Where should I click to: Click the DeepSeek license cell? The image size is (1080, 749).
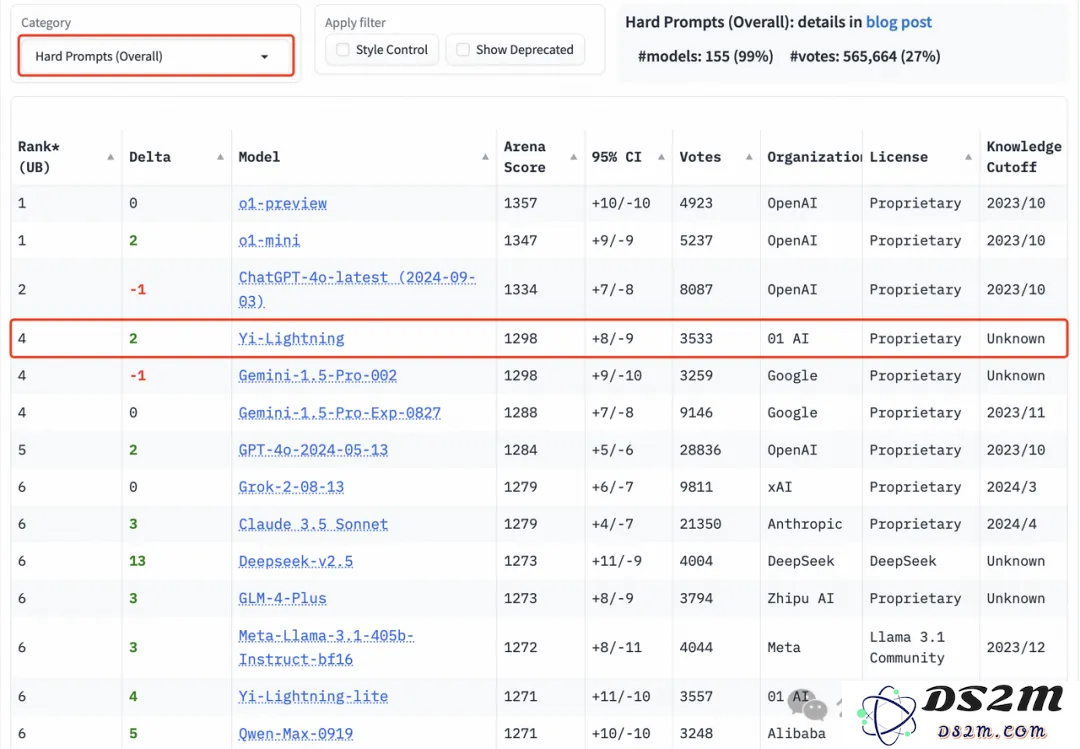pyautogui.click(x=903, y=562)
